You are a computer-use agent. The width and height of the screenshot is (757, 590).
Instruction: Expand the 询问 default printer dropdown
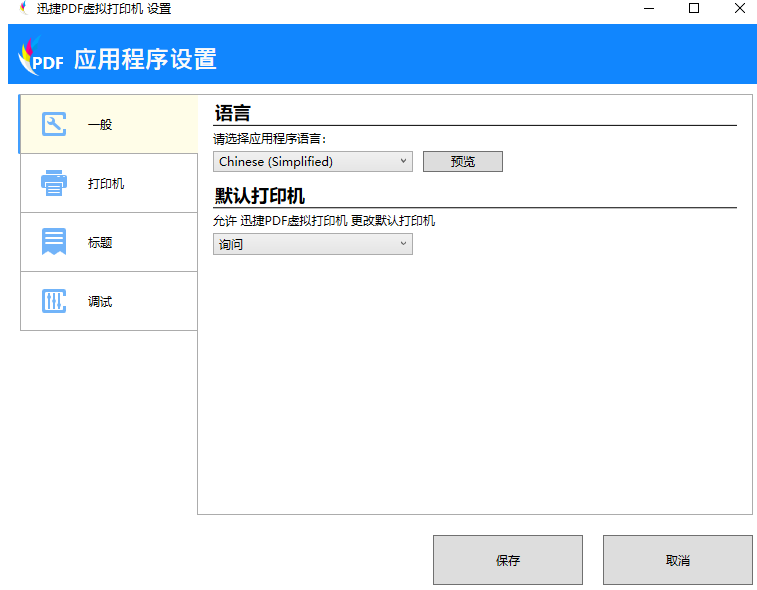(x=313, y=244)
